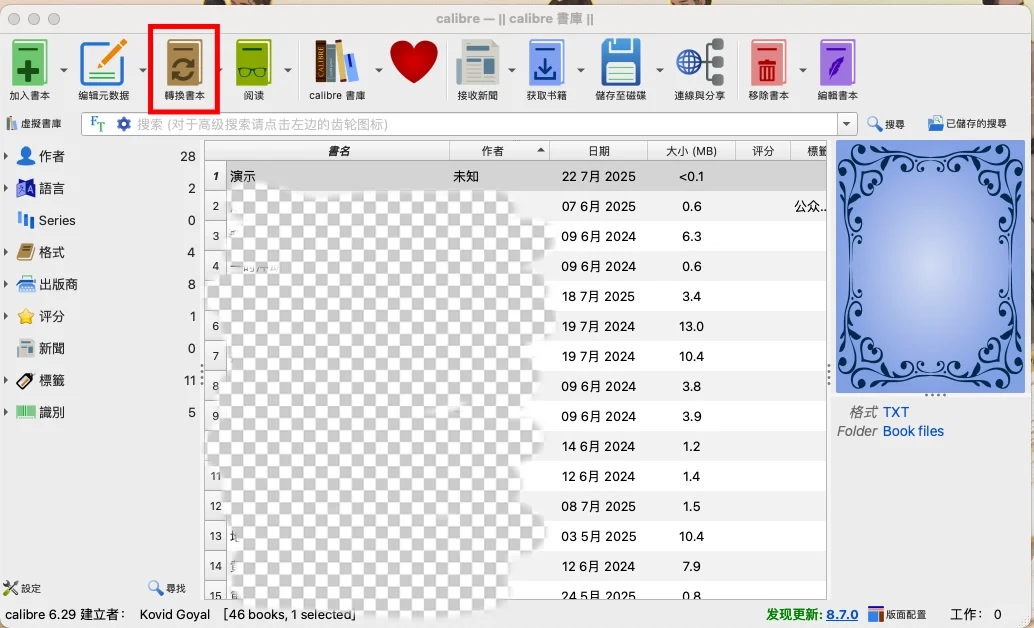Open the TXT format link
Viewport: 1034px width, 628px height.
click(896, 412)
